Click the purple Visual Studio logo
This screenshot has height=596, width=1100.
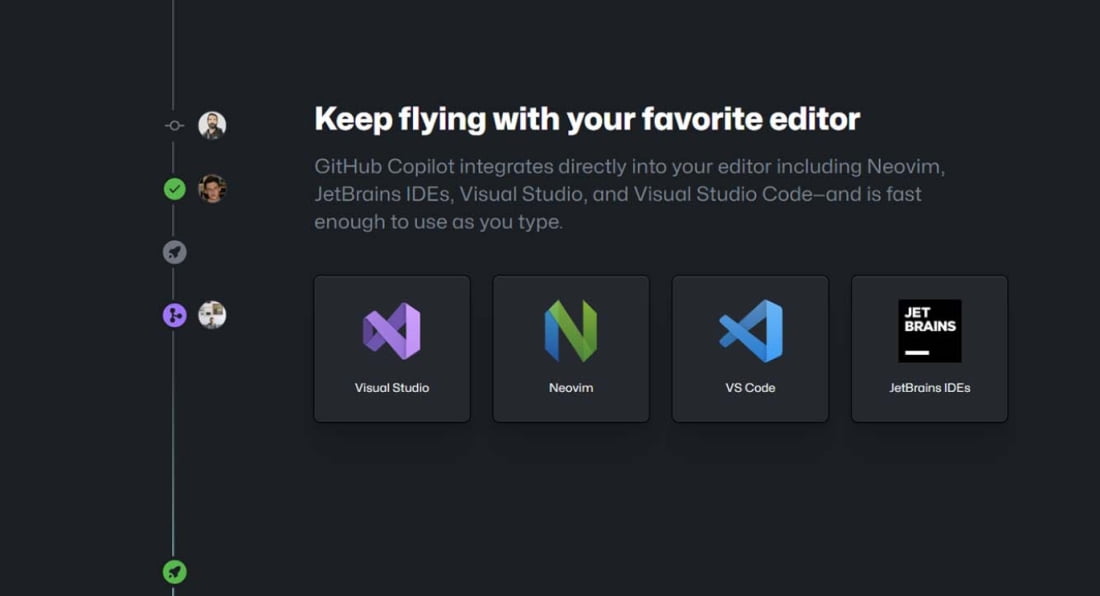(x=391, y=331)
